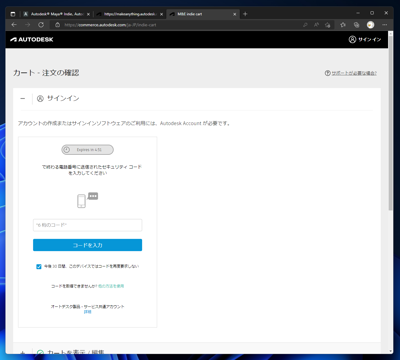The width and height of the screenshot is (400, 360).
Task: Click the browser back arrow
Action: click(x=14, y=25)
